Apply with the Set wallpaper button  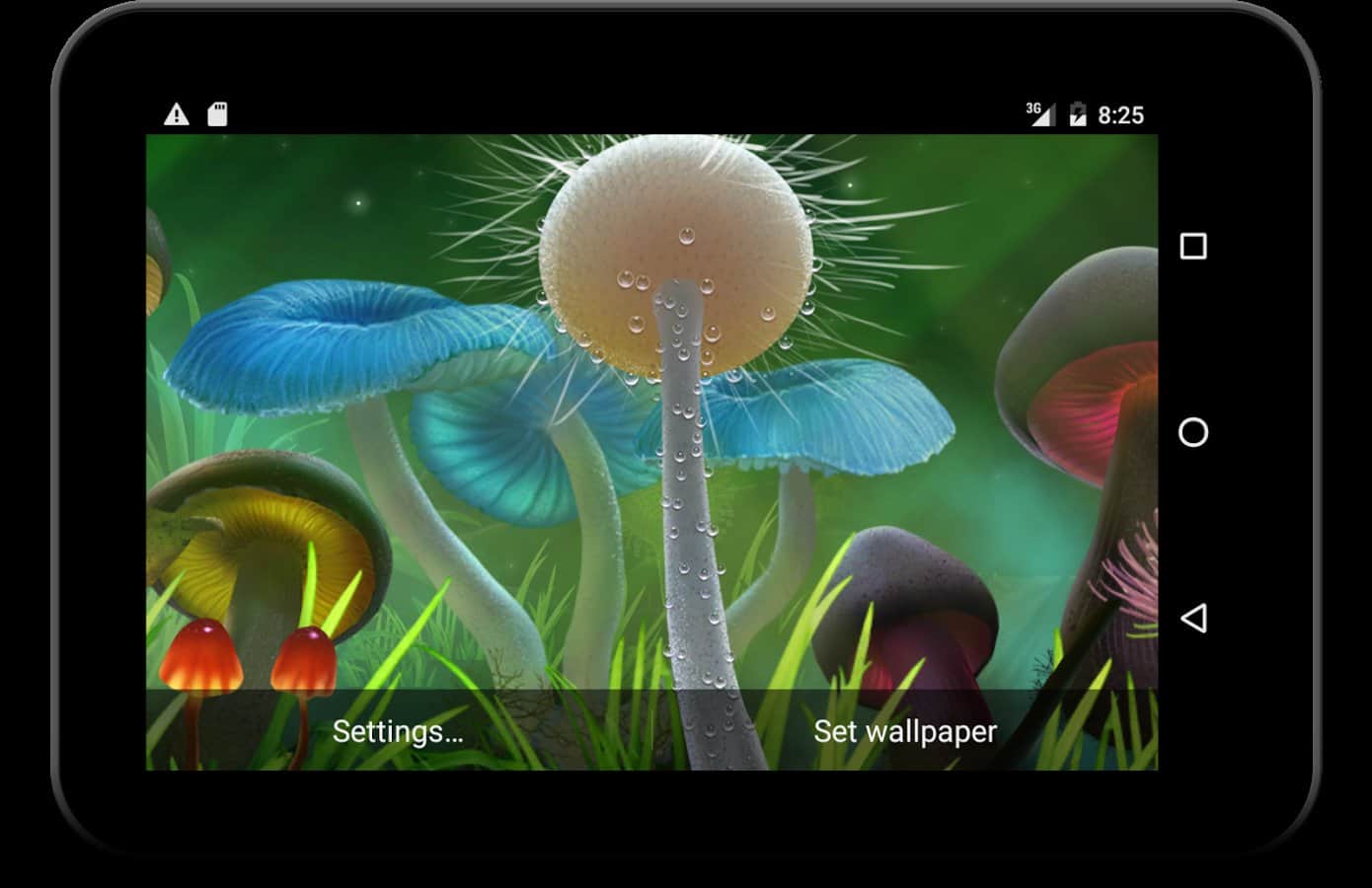click(x=905, y=731)
